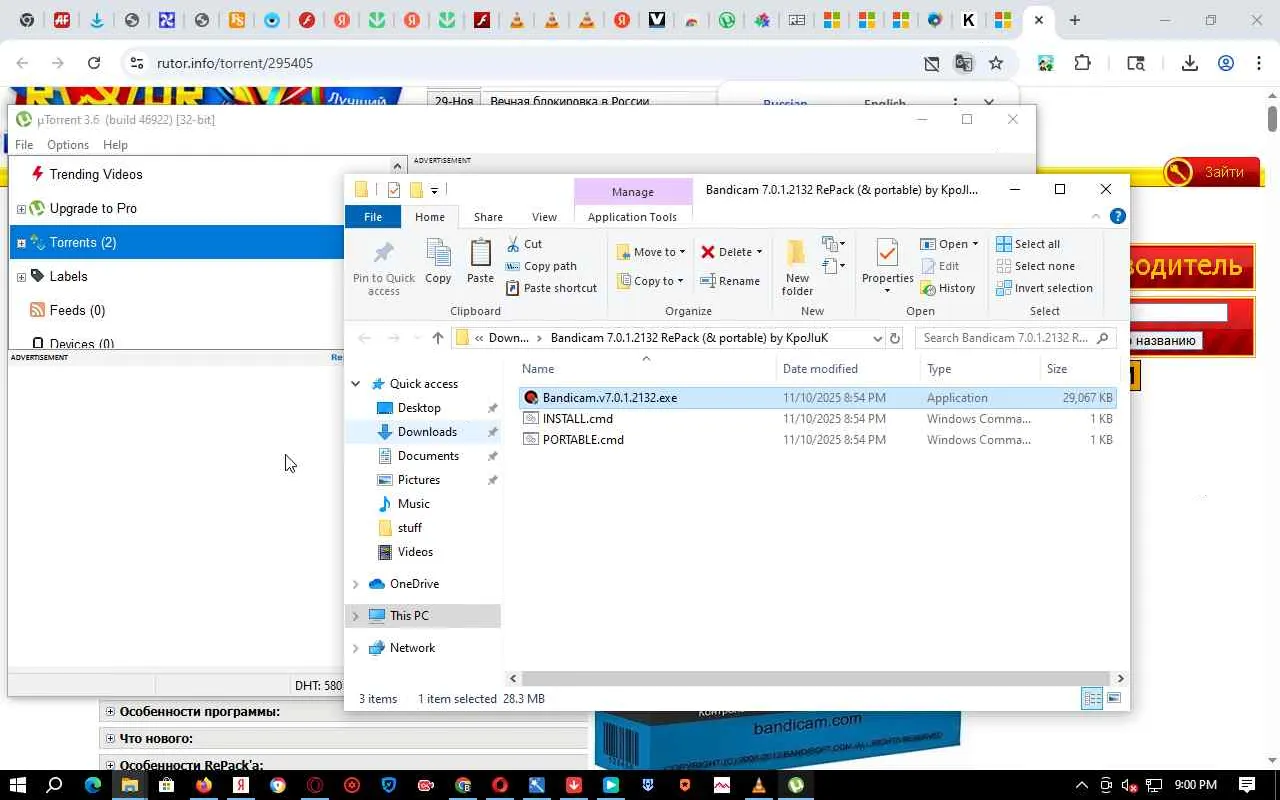Open Chrome's Downloads toolbar icon
Viewport: 1280px width, 800px height.
(x=1189, y=63)
